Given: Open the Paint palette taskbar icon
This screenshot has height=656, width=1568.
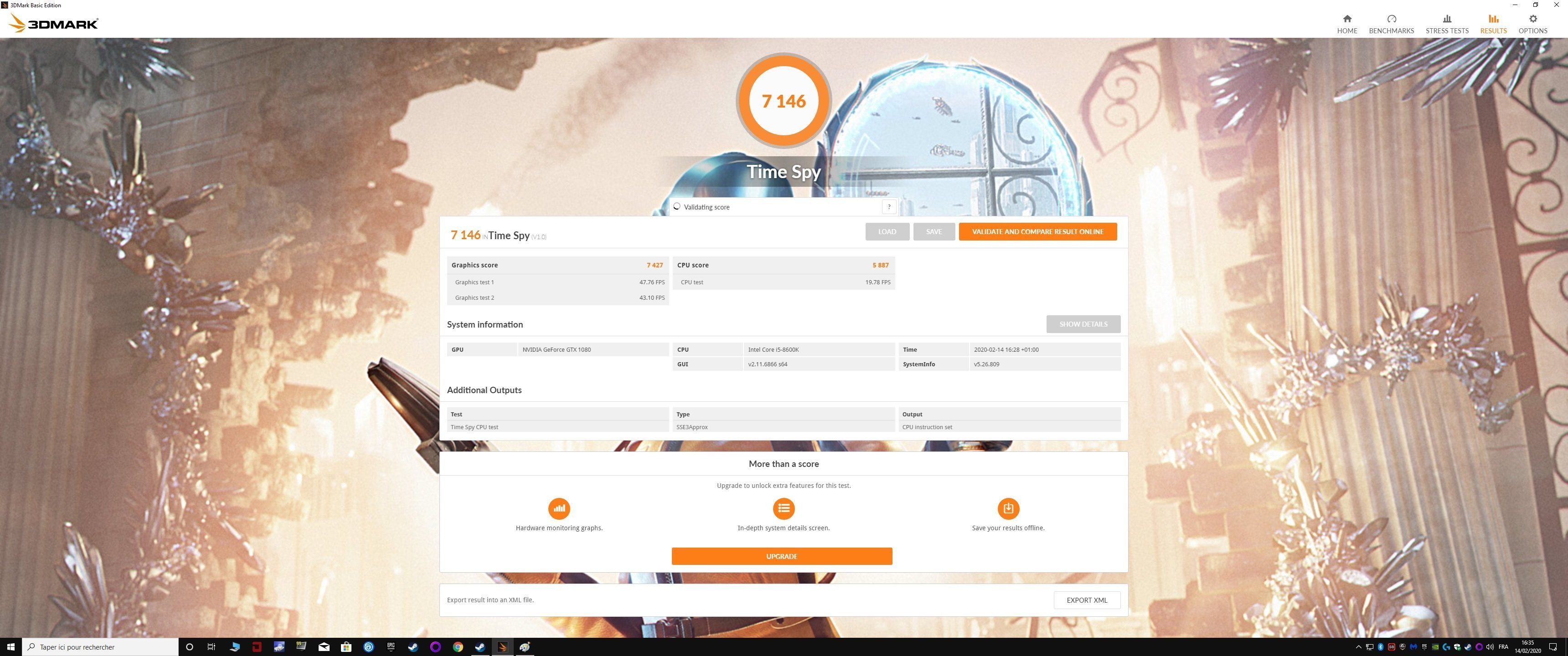Looking at the screenshot, I should (x=525, y=647).
